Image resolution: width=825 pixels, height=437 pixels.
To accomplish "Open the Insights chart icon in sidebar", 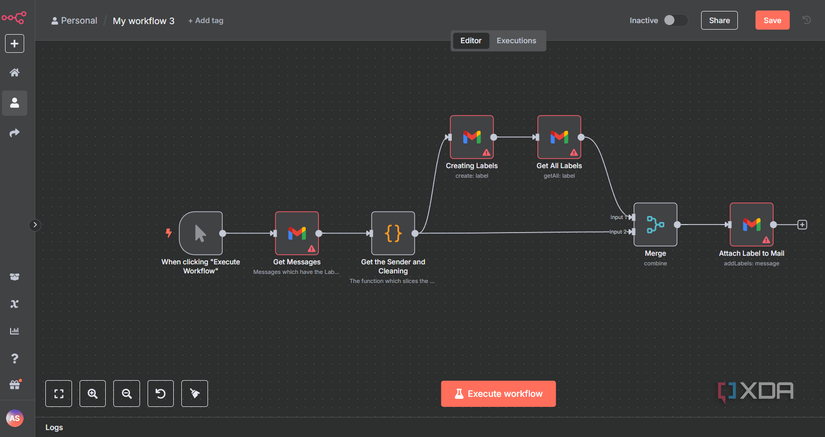I will 14,331.
